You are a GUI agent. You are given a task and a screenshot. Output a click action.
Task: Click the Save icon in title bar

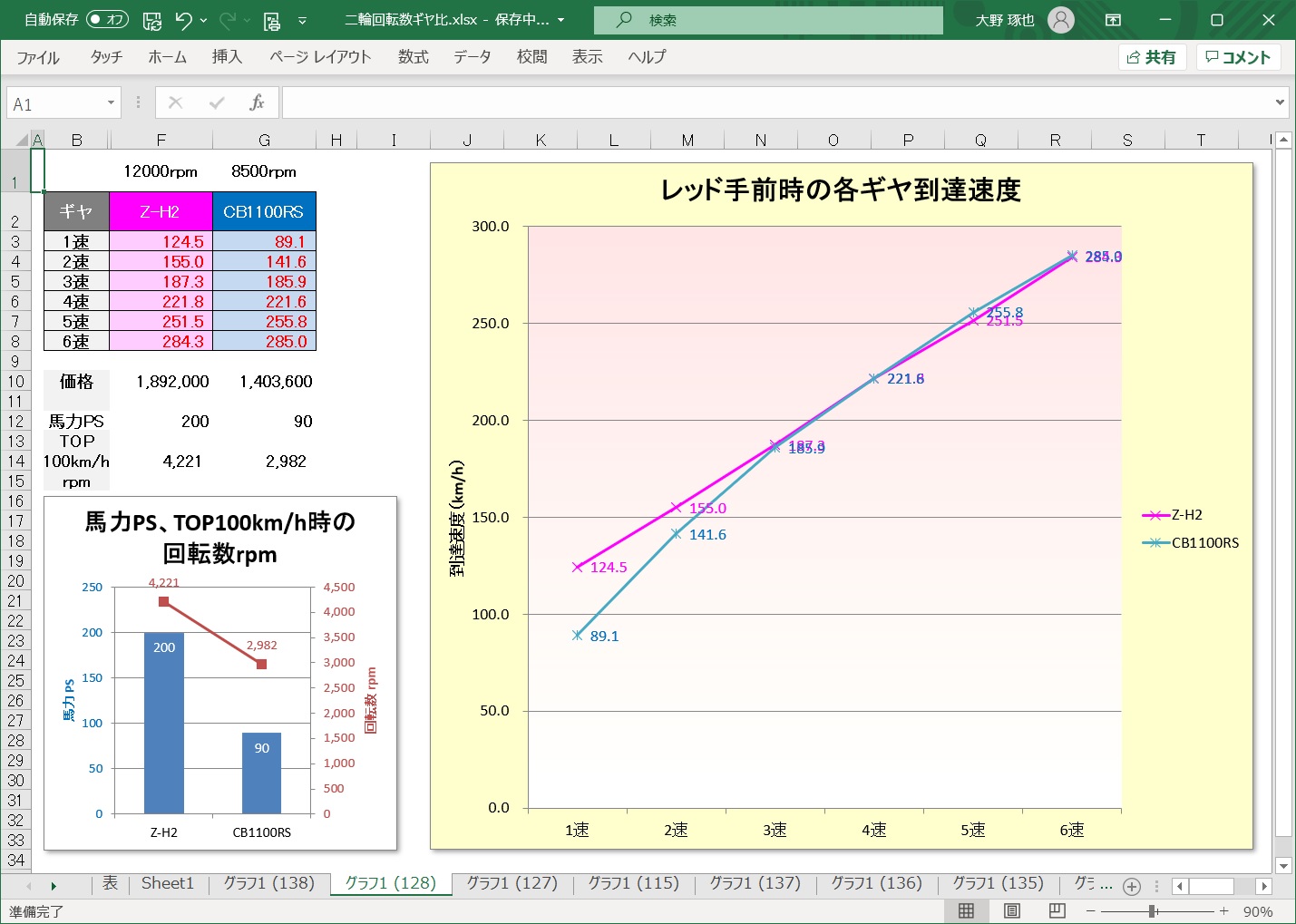point(152,20)
